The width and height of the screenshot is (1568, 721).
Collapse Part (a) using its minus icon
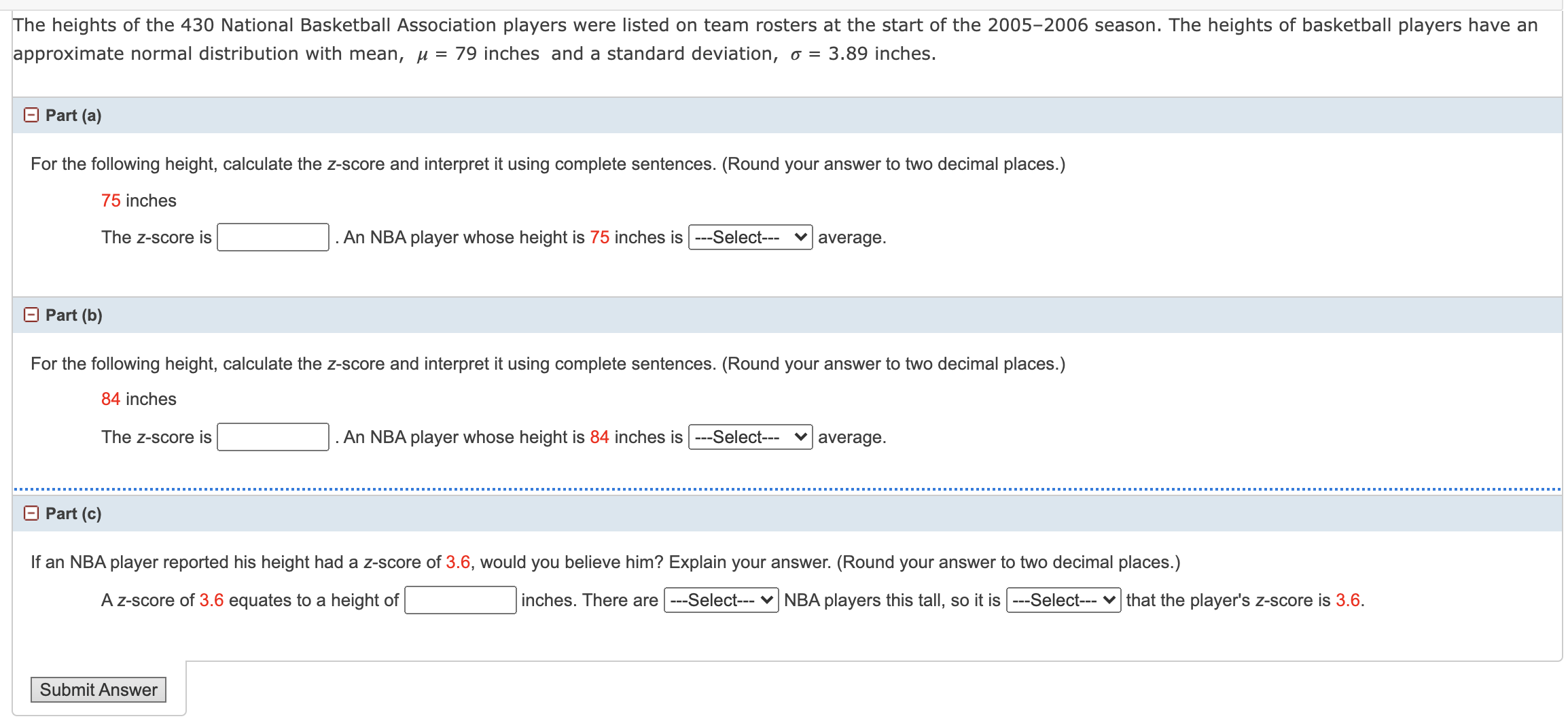tap(30, 116)
